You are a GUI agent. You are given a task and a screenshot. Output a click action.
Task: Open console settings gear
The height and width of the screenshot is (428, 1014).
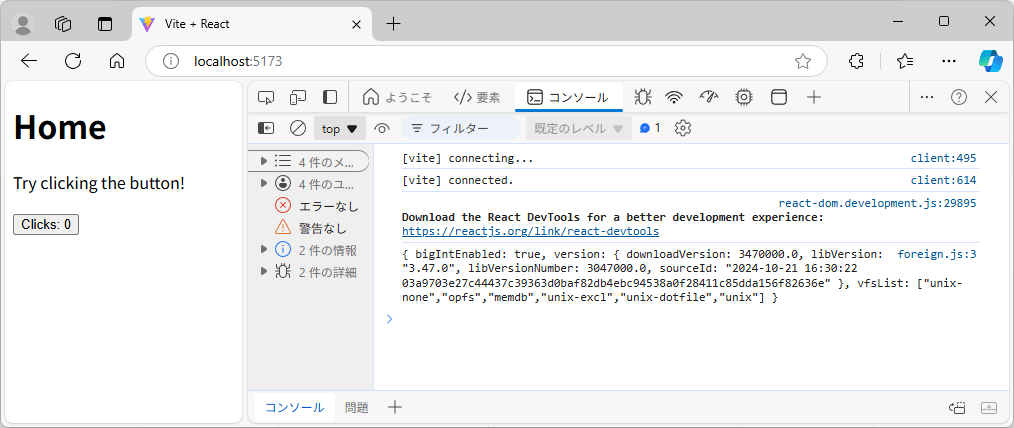[683, 128]
